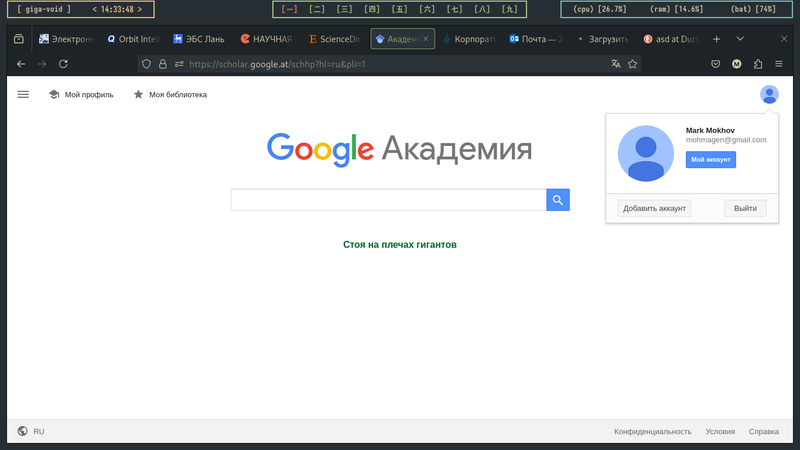Click the giga-void label in status bar
800x450 pixels.
[44, 9]
